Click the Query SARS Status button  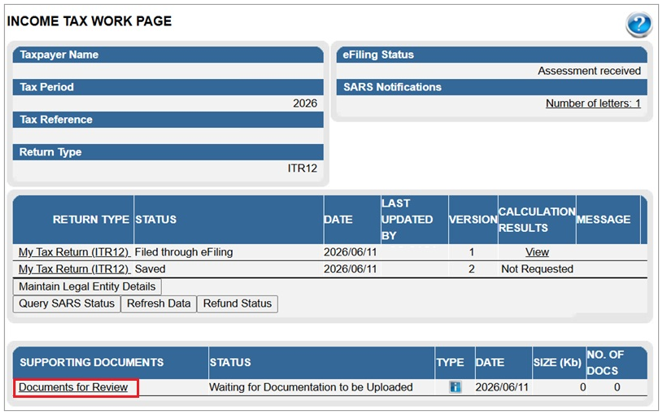(67, 304)
